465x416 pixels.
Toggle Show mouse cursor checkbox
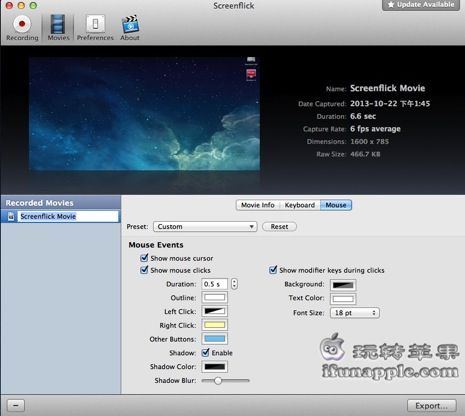pos(144,258)
